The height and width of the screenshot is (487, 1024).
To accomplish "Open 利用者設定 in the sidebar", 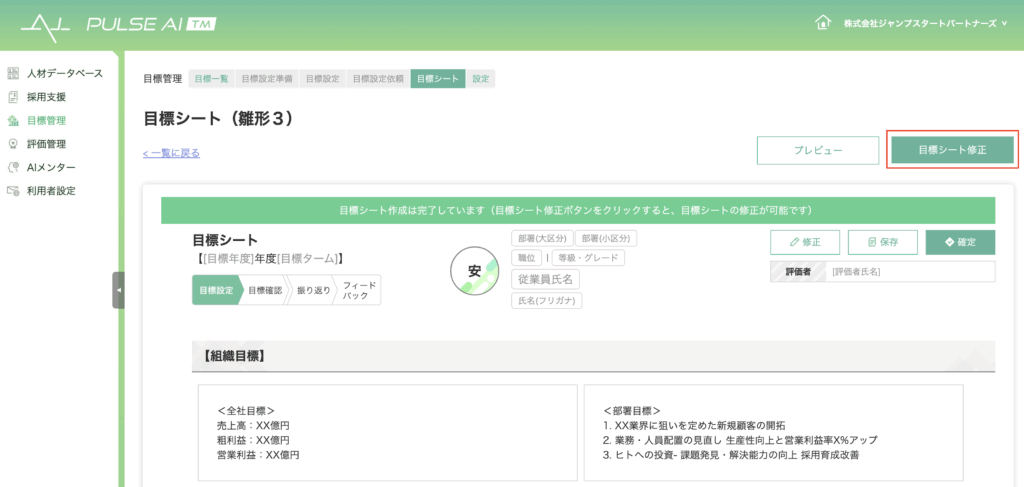I will [x=51, y=190].
